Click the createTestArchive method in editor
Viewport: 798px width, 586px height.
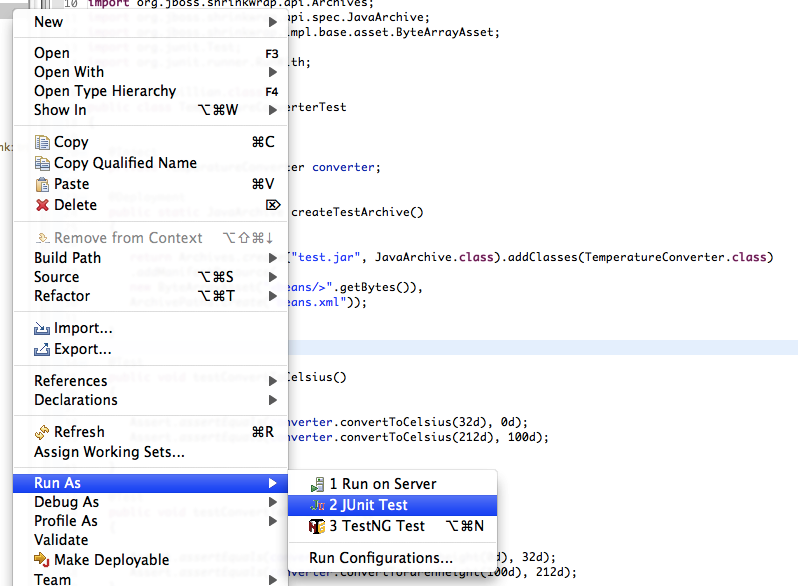point(357,211)
